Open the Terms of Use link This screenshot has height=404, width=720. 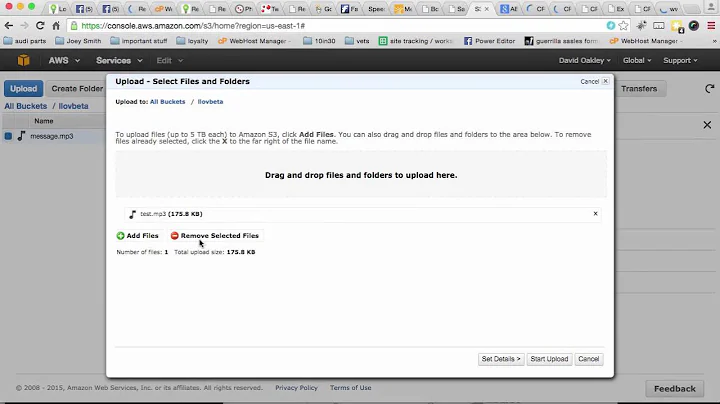click(x=350, y=388)
